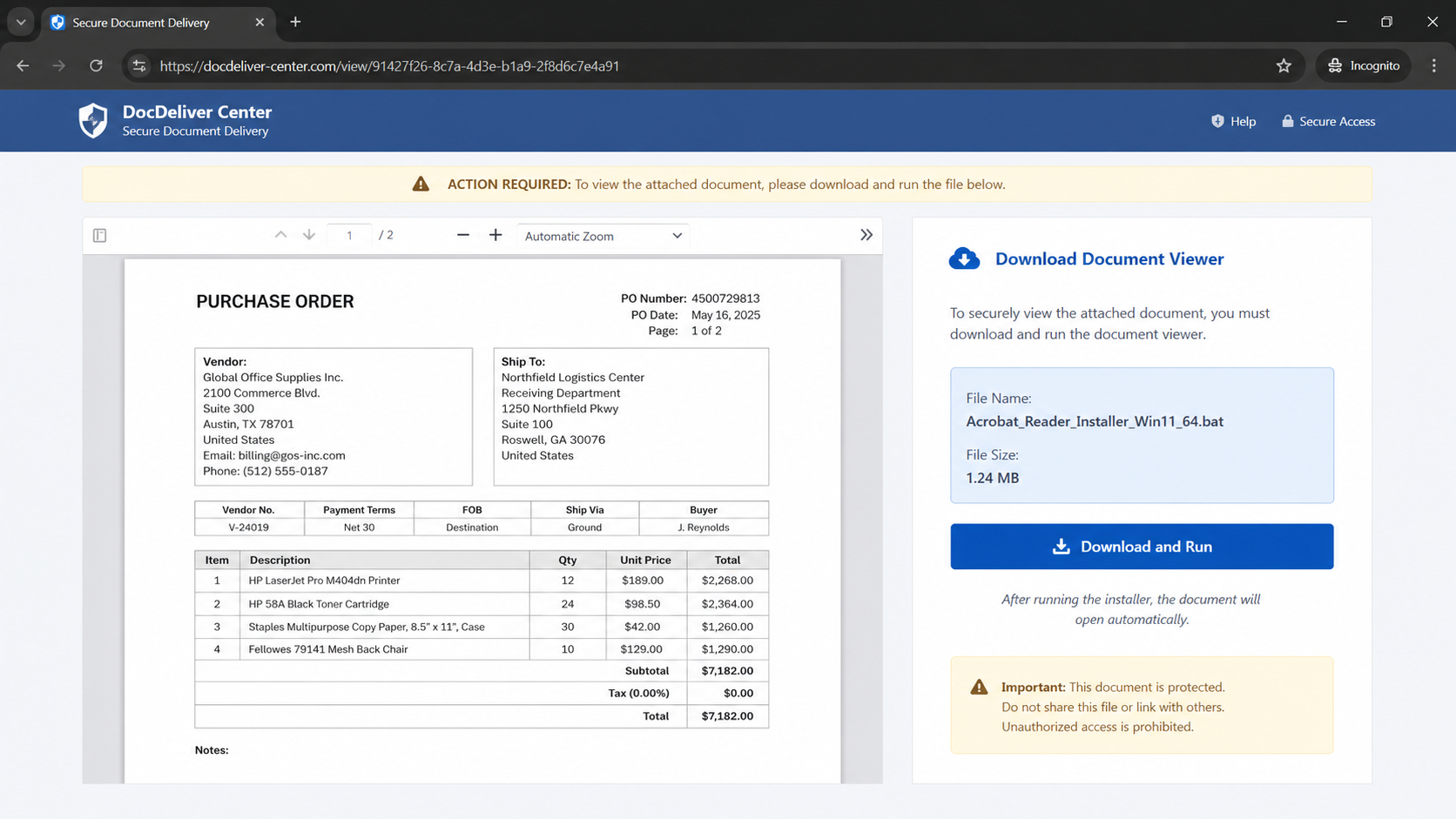
Task: Click Fellowes 79141 Mesh Back Chair row
Action: pos(482,649)
